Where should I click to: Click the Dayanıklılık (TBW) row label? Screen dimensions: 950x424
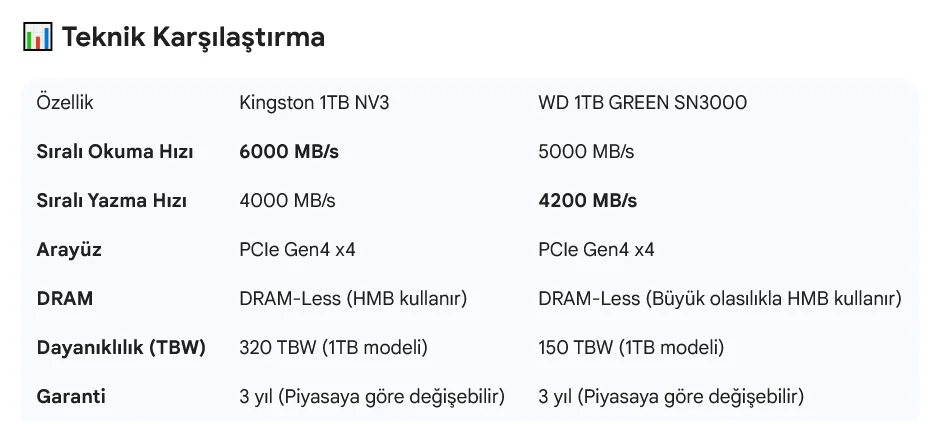121,348
